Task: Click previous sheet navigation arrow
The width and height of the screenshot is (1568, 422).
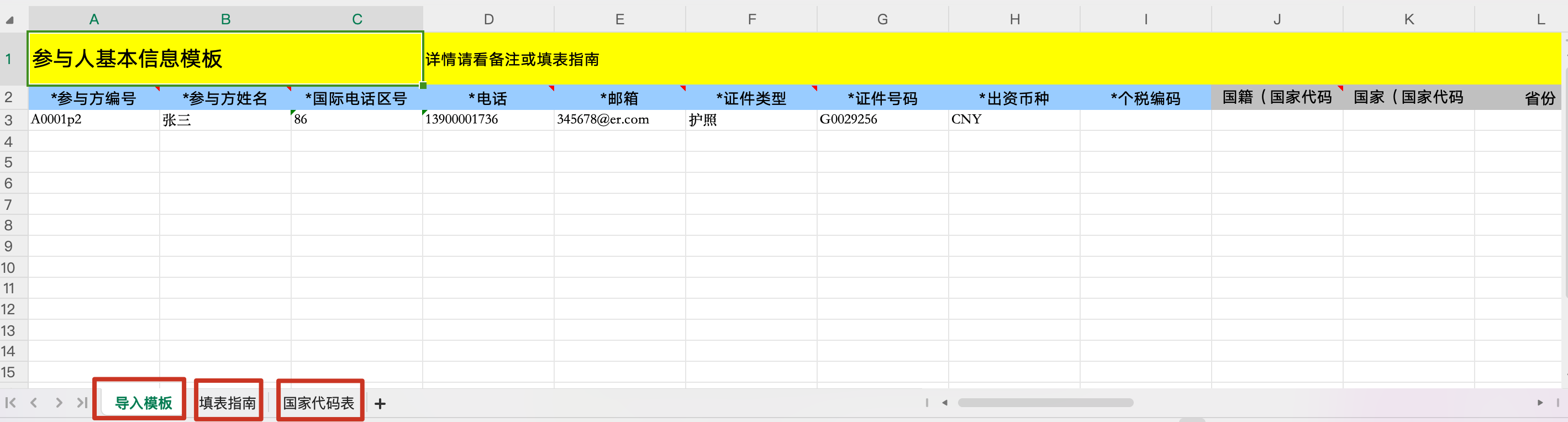Action: click(34, 403)
